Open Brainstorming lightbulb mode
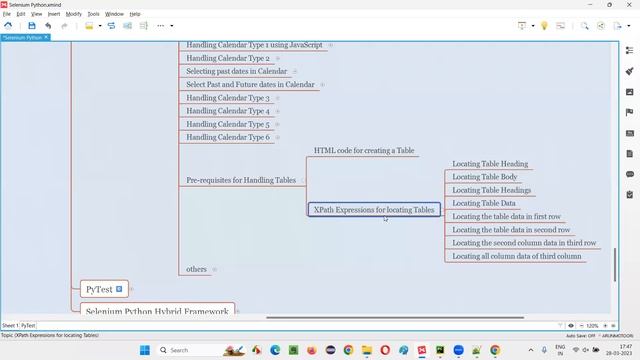The height and width of the screenshot is (360, 640). point(544,26)
